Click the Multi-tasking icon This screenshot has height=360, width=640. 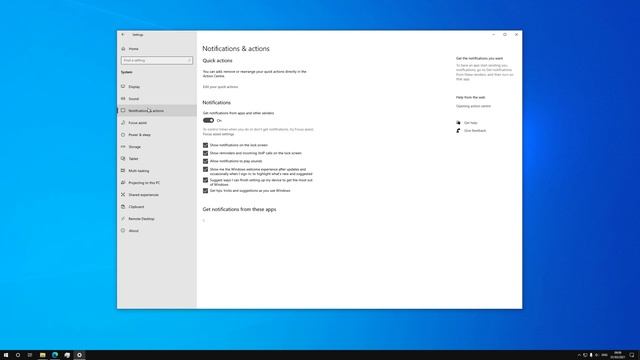123,171
